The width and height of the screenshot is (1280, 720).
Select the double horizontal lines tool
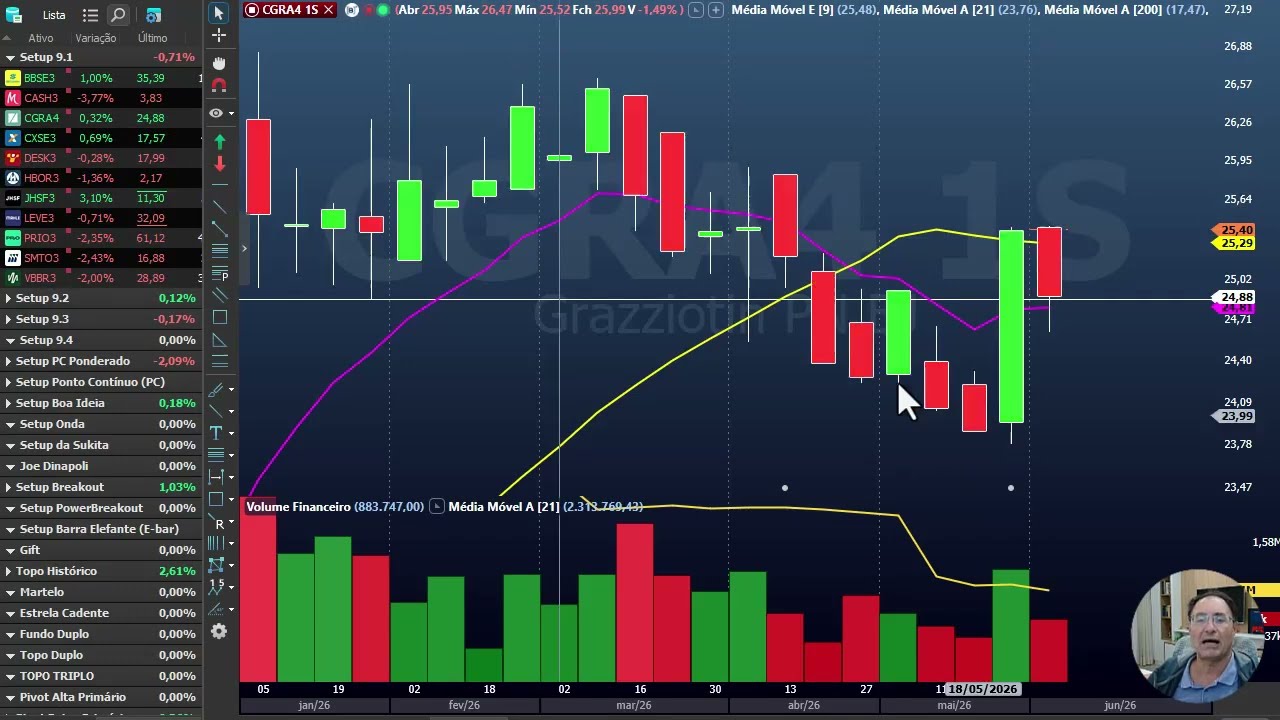point(219,362)
